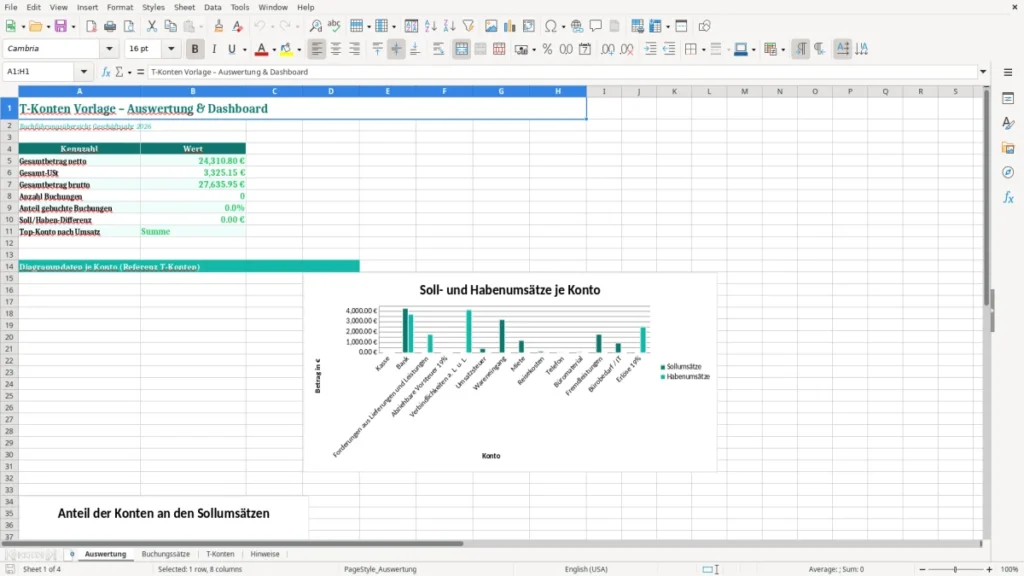Open the Gallery in the sidebar

[1008, 148]
